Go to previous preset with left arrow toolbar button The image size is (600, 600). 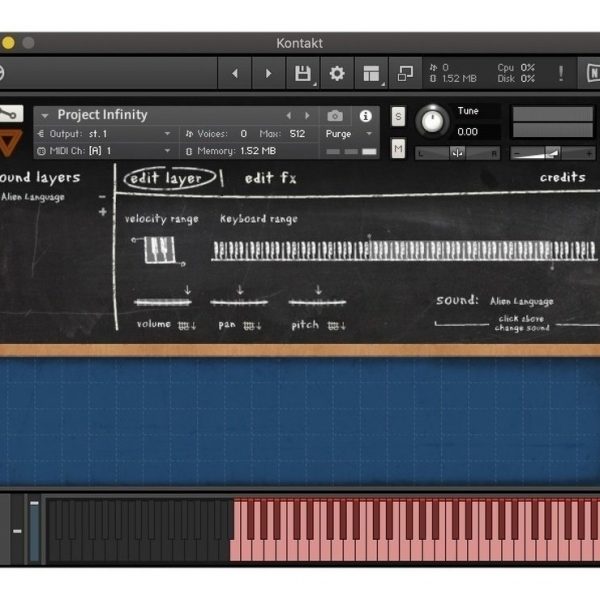click(235, 73)
